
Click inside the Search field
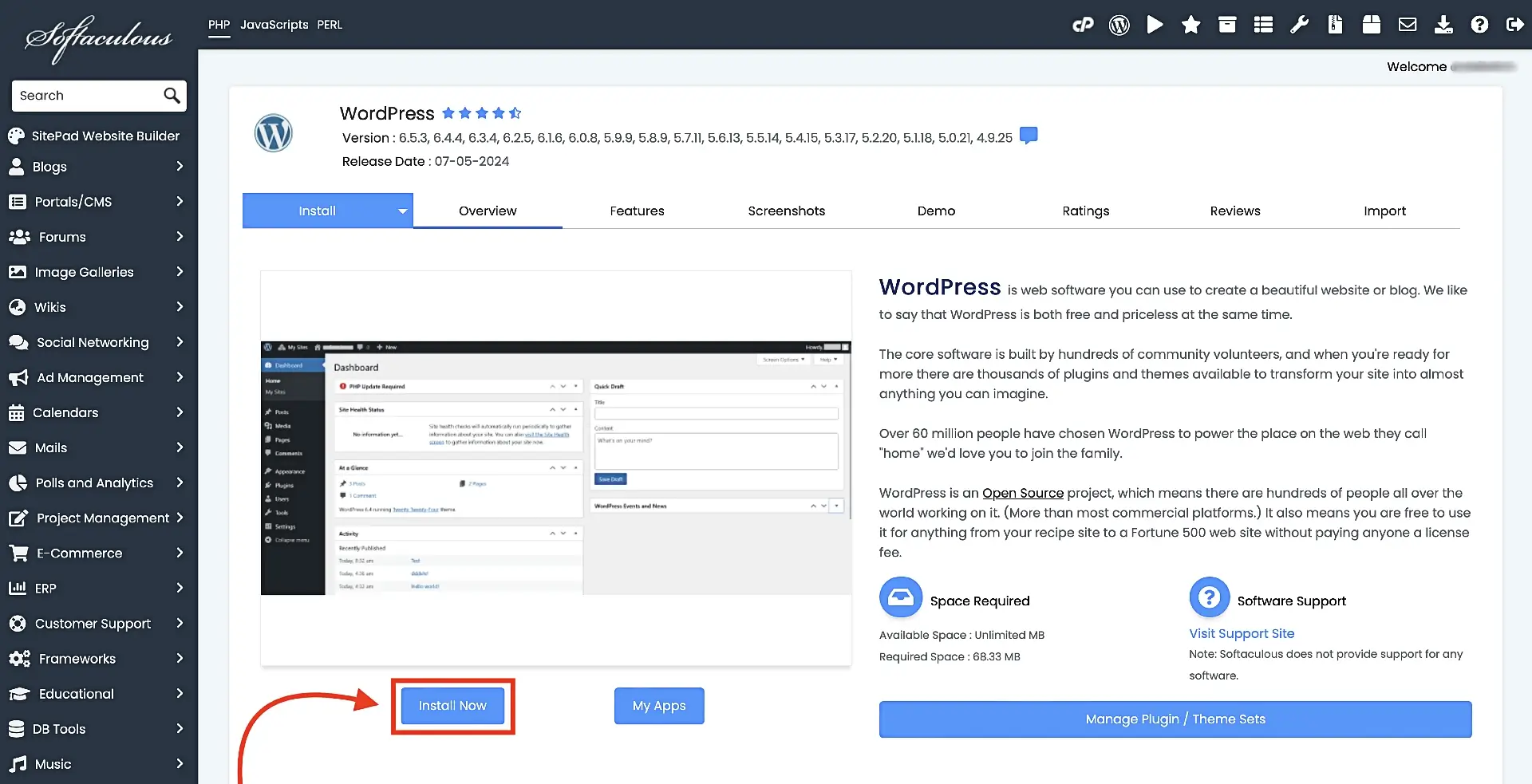(88, 96)
